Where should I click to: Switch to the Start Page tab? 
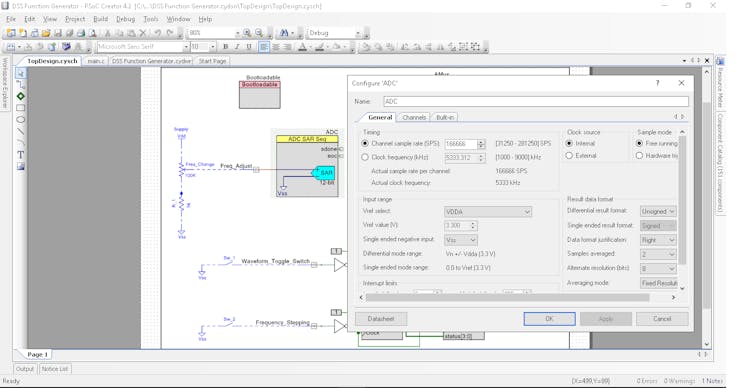[x=212, y=61]
